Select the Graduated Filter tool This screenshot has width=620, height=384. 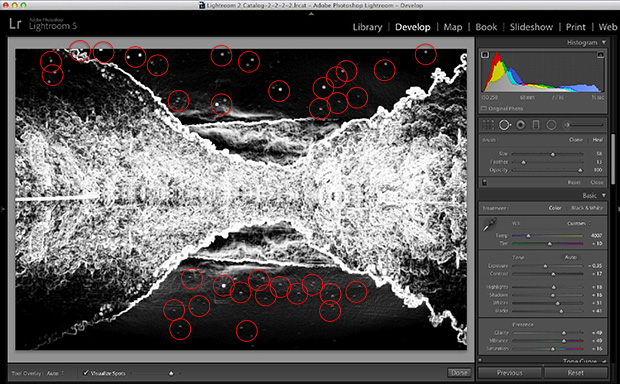click(x=536, y=125)
